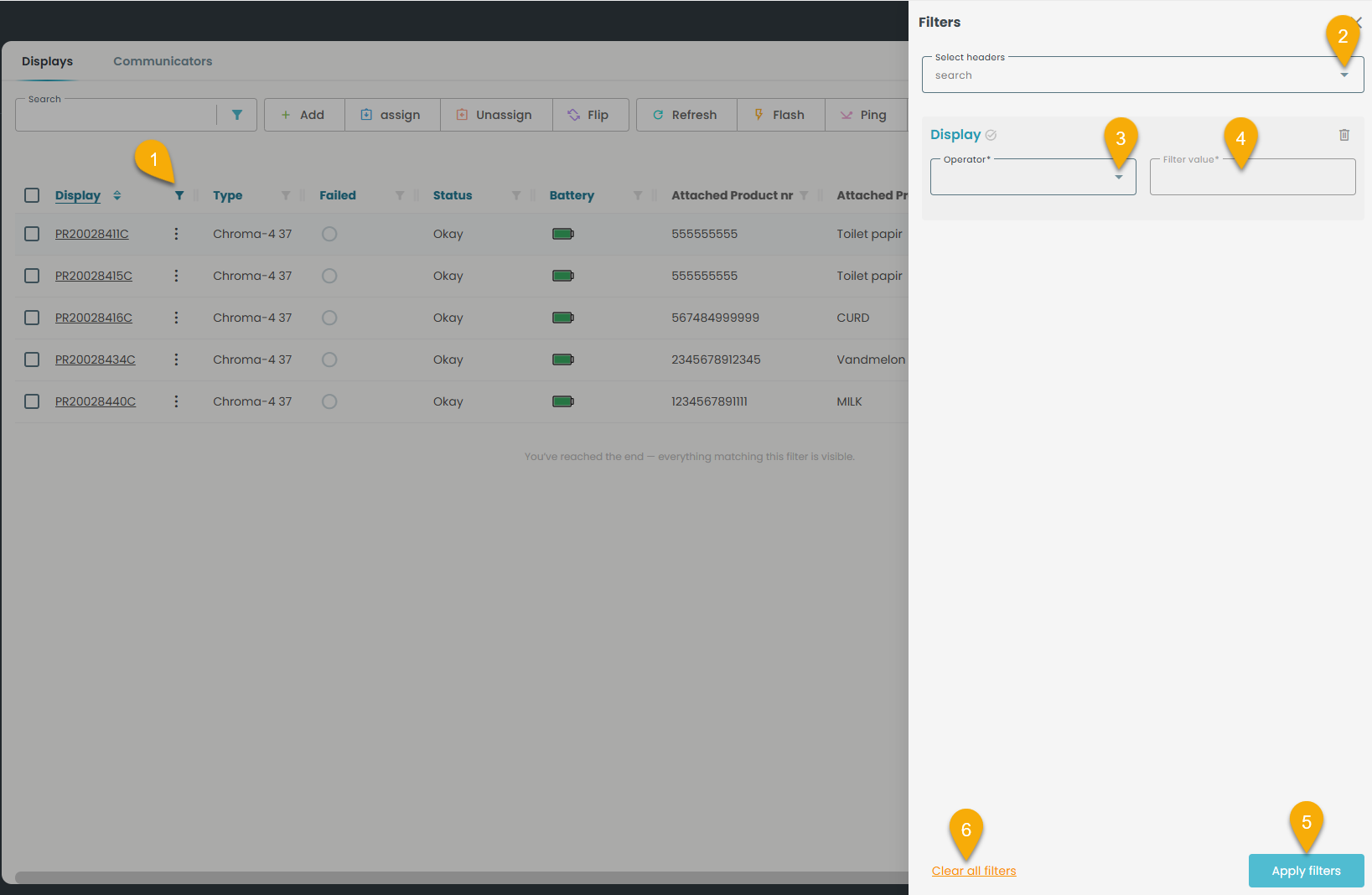Delete the Display filter with the trash icon
This screenshot has height=895, width=1372.
tap(1344, 135)
